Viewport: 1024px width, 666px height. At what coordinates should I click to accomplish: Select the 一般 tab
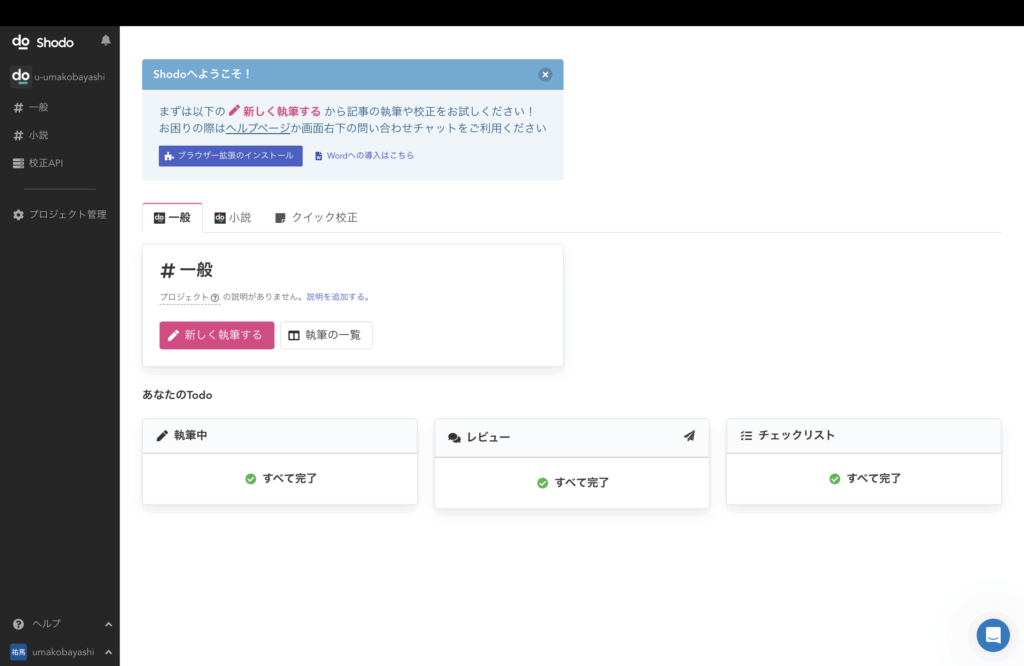172,217
